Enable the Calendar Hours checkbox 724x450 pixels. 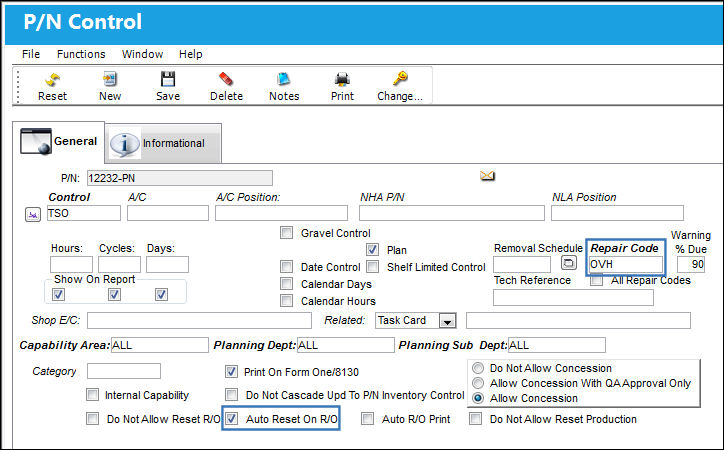pyautogui.click(x=286, y=301)
